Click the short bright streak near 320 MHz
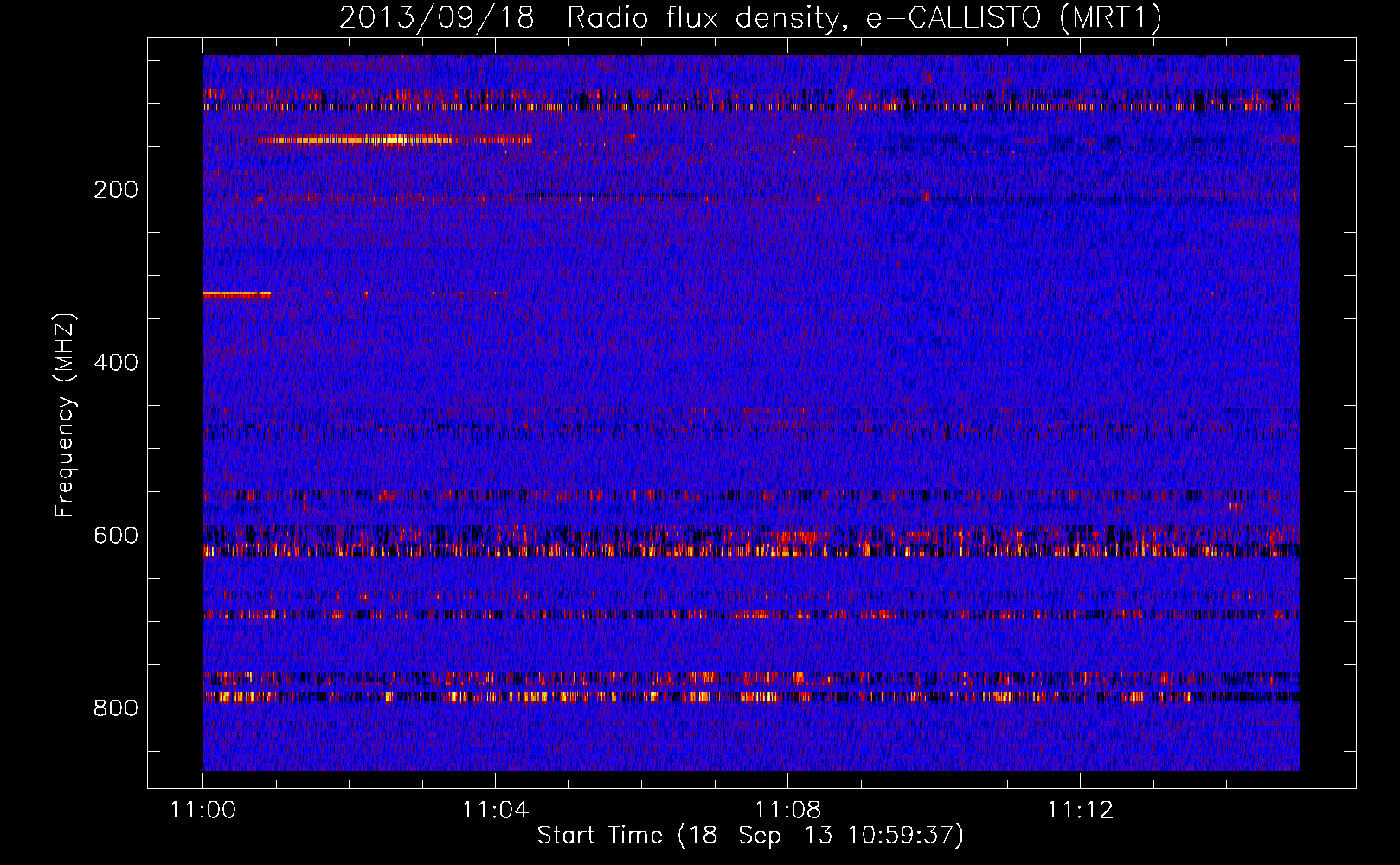The image size is (1400, 865). point(237,294)
